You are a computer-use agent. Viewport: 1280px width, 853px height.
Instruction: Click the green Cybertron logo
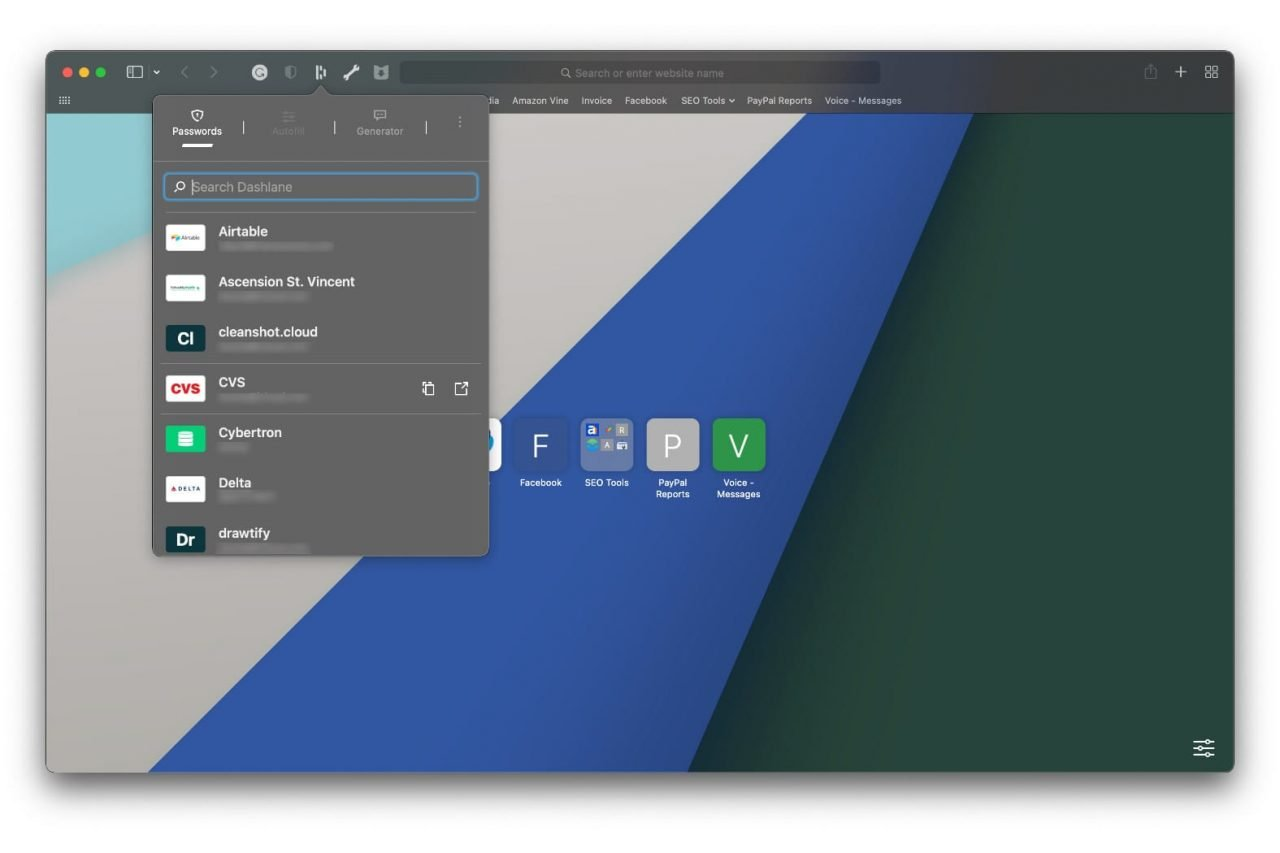click(186, 439)
